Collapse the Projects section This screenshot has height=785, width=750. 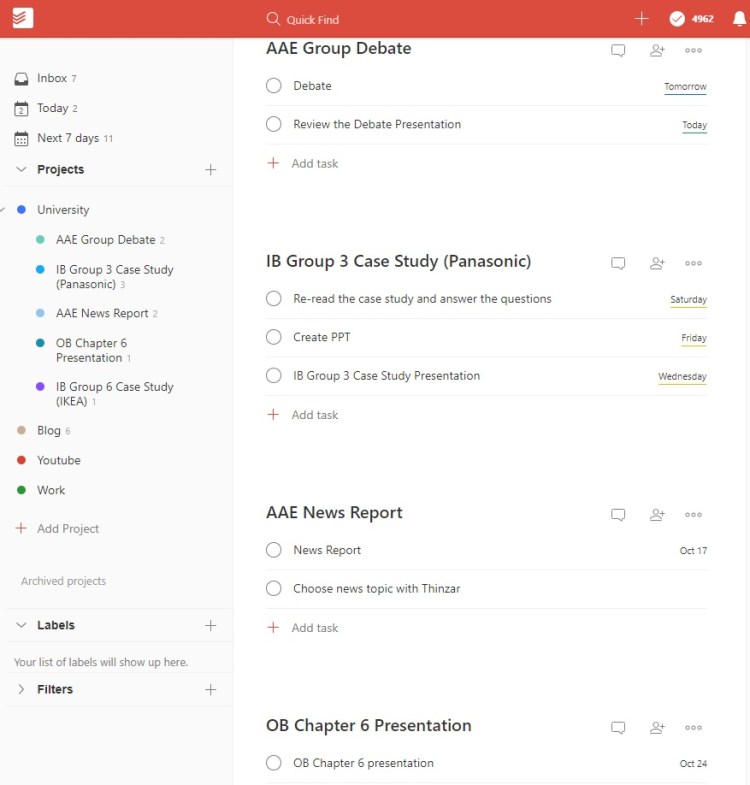[x=21, y=170]
